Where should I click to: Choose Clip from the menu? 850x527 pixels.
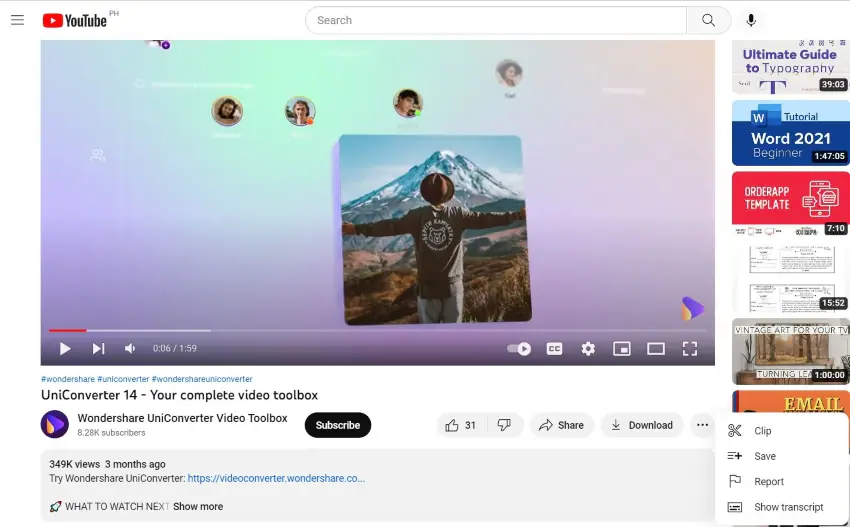point(782,430)
